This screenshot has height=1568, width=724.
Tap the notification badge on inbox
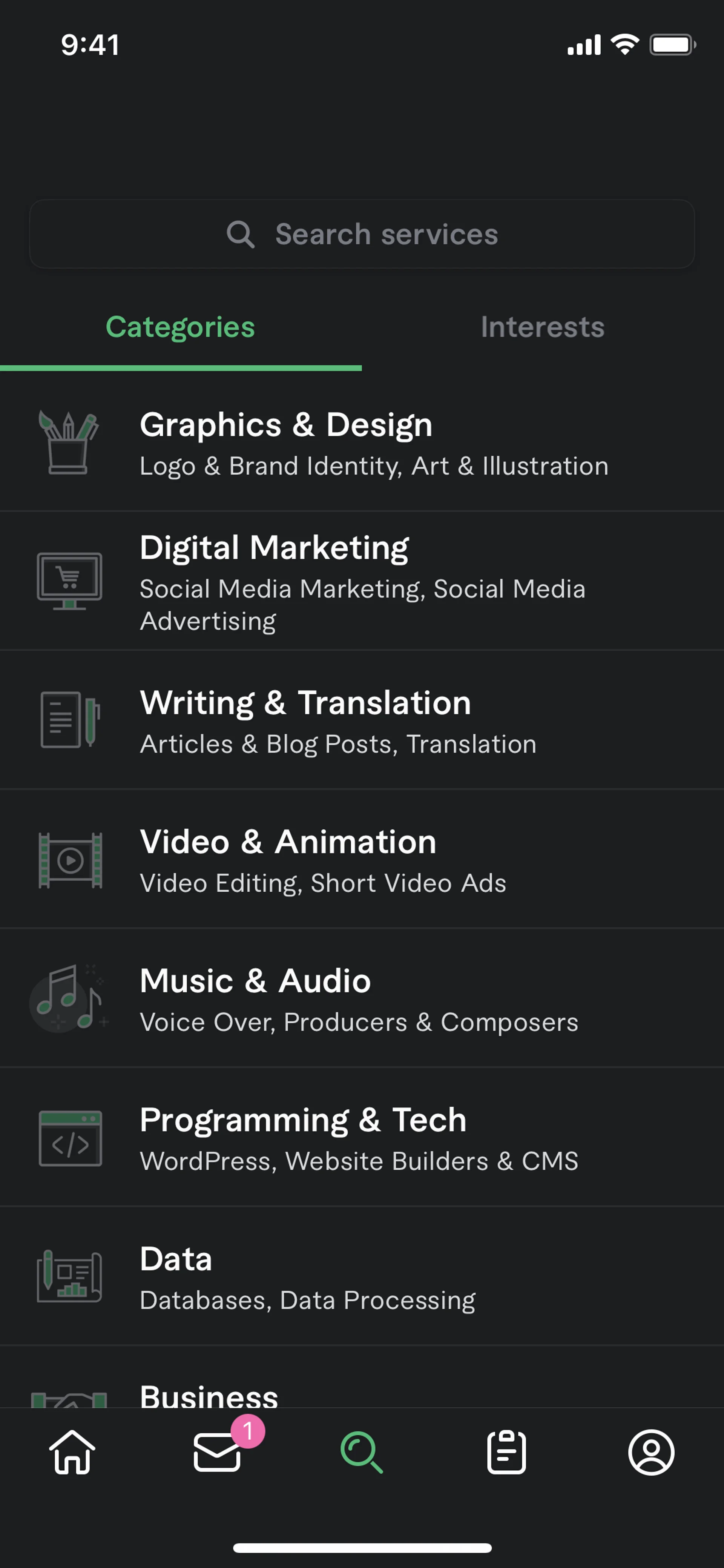(248, 1431)
